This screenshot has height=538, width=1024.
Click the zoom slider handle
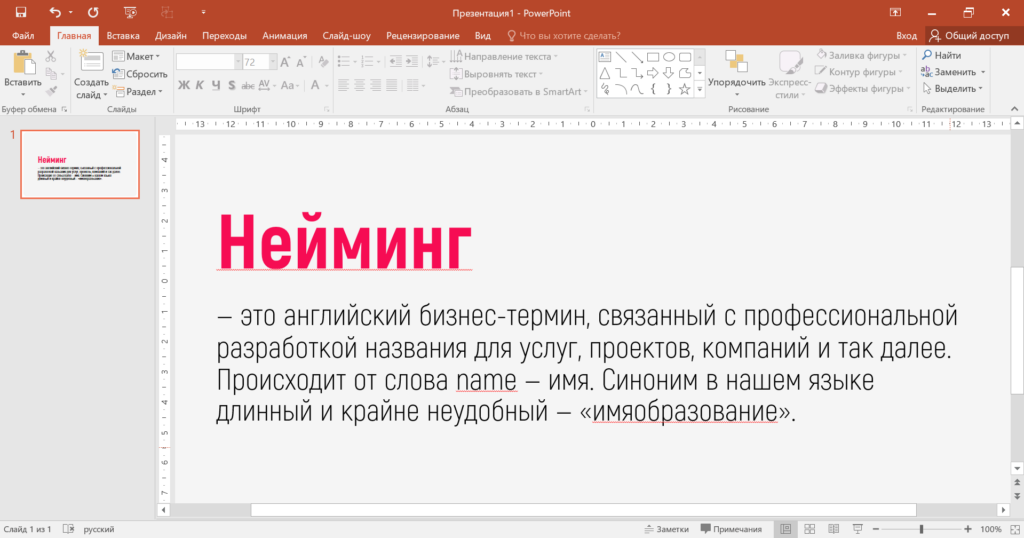[921, 529]
